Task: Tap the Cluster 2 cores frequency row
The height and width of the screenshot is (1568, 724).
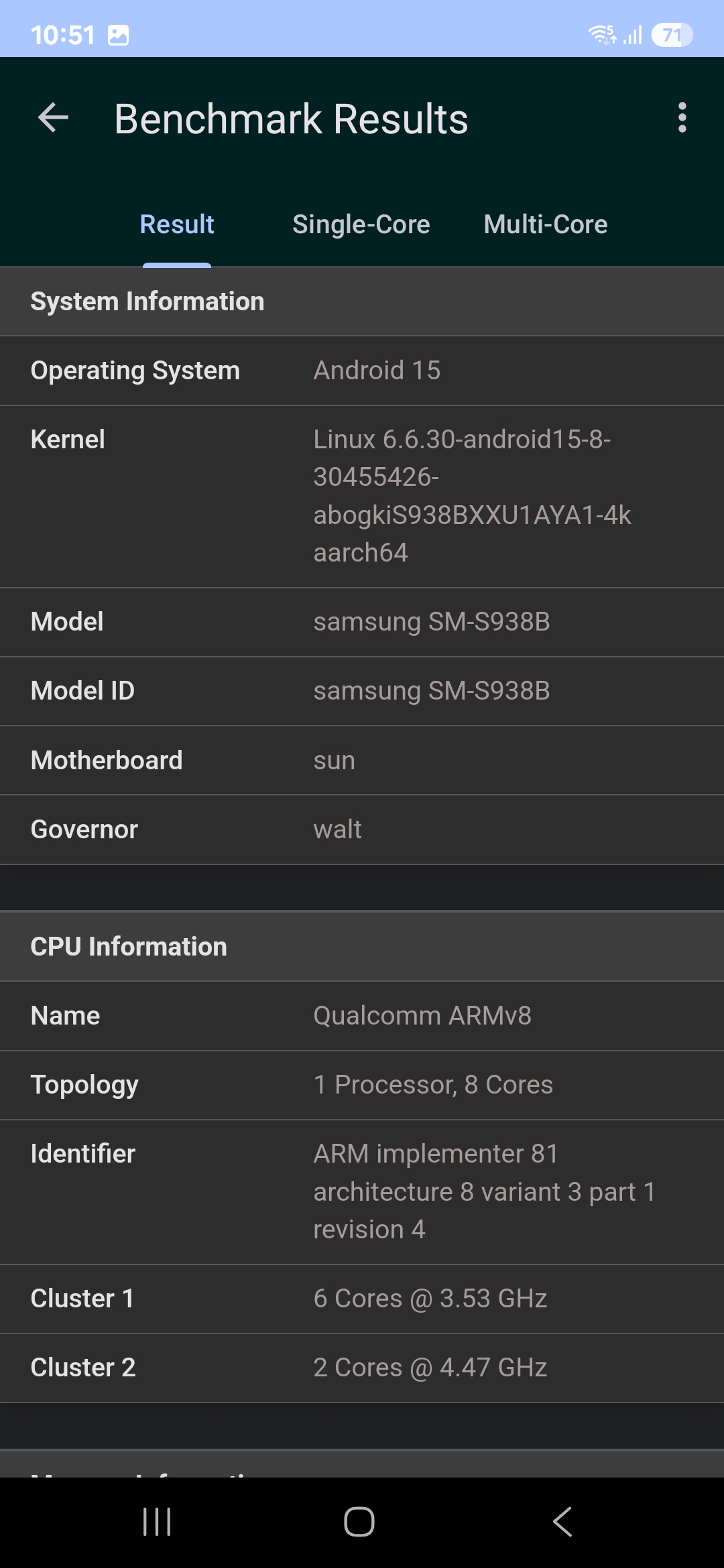Action: (362, 1368)
